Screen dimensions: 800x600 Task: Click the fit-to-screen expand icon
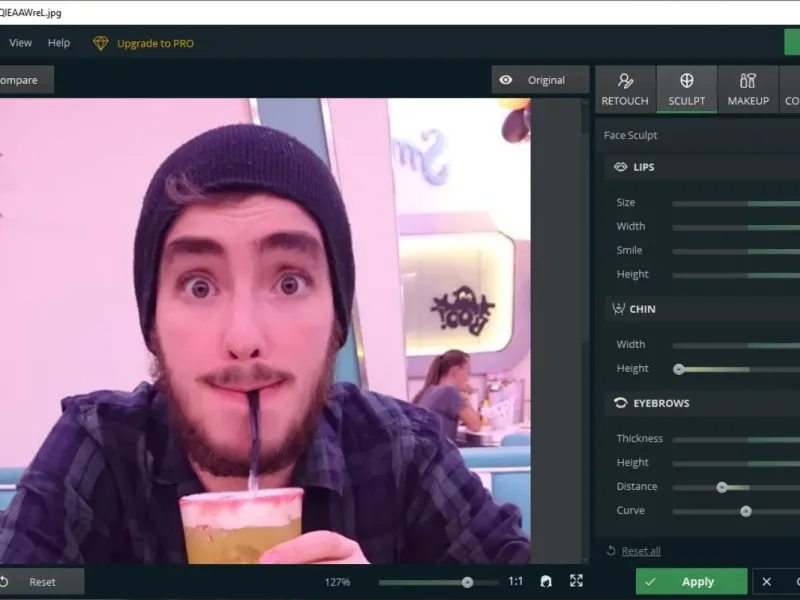pos(577,581)
